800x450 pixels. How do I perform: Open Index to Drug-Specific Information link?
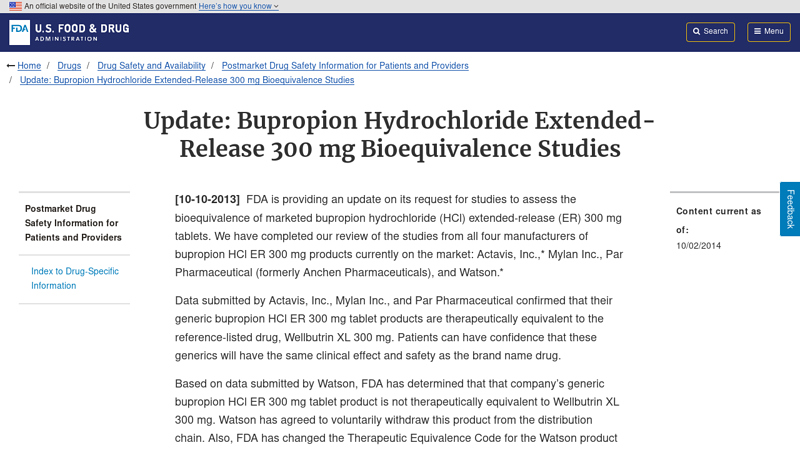click(x=75, y=279)
